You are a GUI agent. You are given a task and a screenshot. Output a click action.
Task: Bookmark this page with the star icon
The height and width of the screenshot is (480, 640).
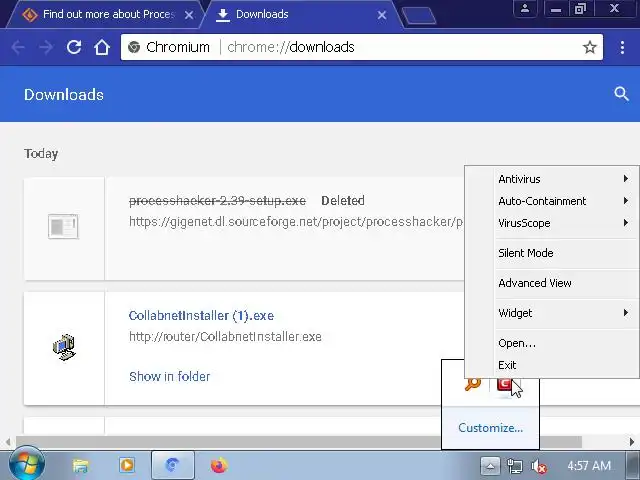(x=589, y=47)
